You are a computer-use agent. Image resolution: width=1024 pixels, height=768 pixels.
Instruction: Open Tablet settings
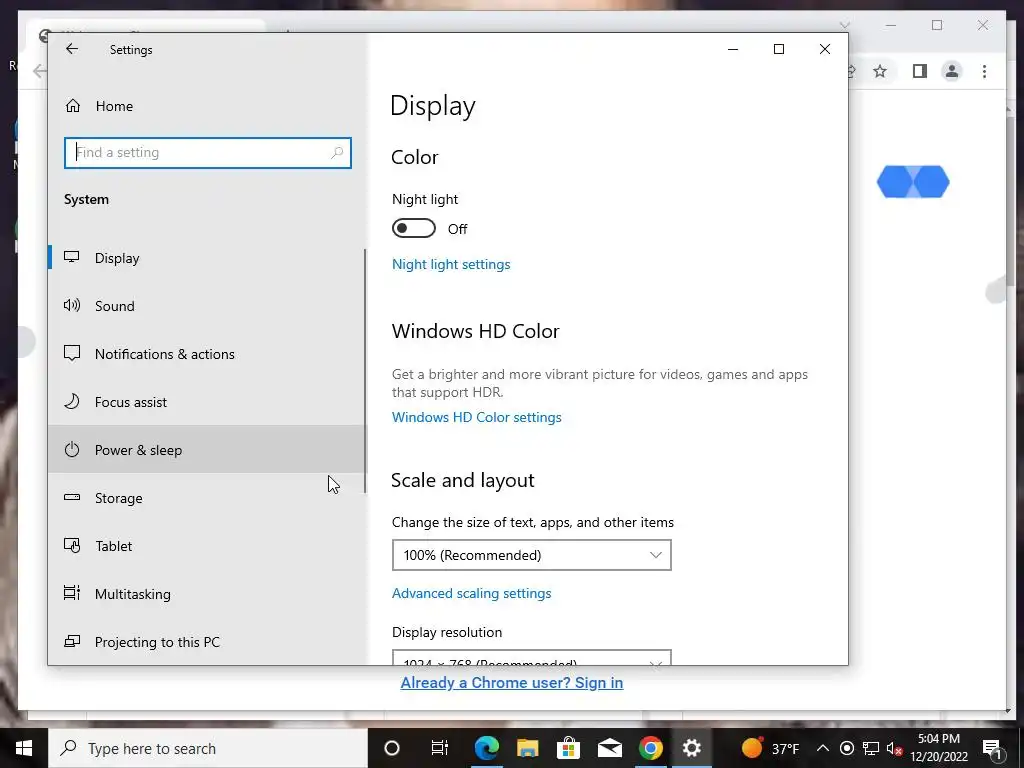pyautogui.click(x=206, y=546)
